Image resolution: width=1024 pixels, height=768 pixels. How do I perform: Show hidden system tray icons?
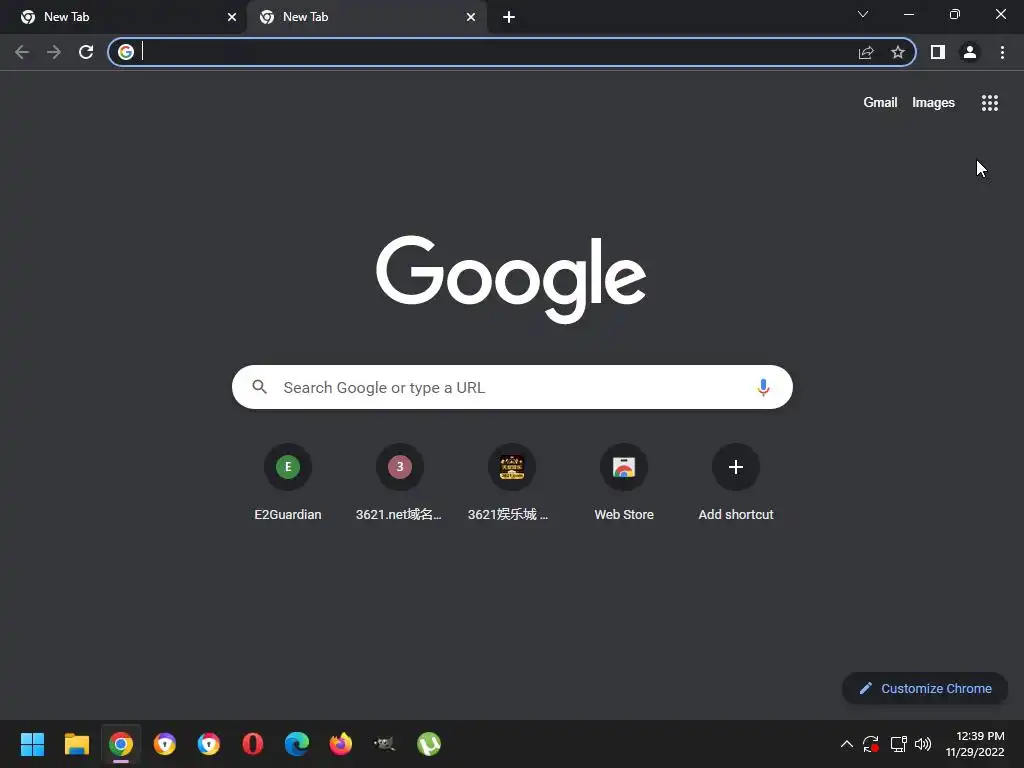click(x=846, y=744)
